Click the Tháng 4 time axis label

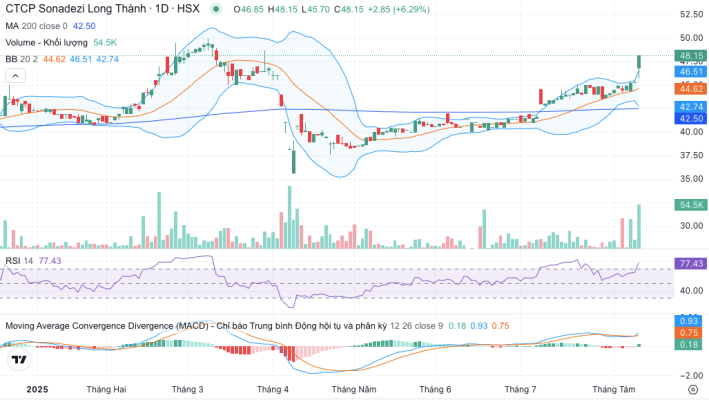coord(272,389)
